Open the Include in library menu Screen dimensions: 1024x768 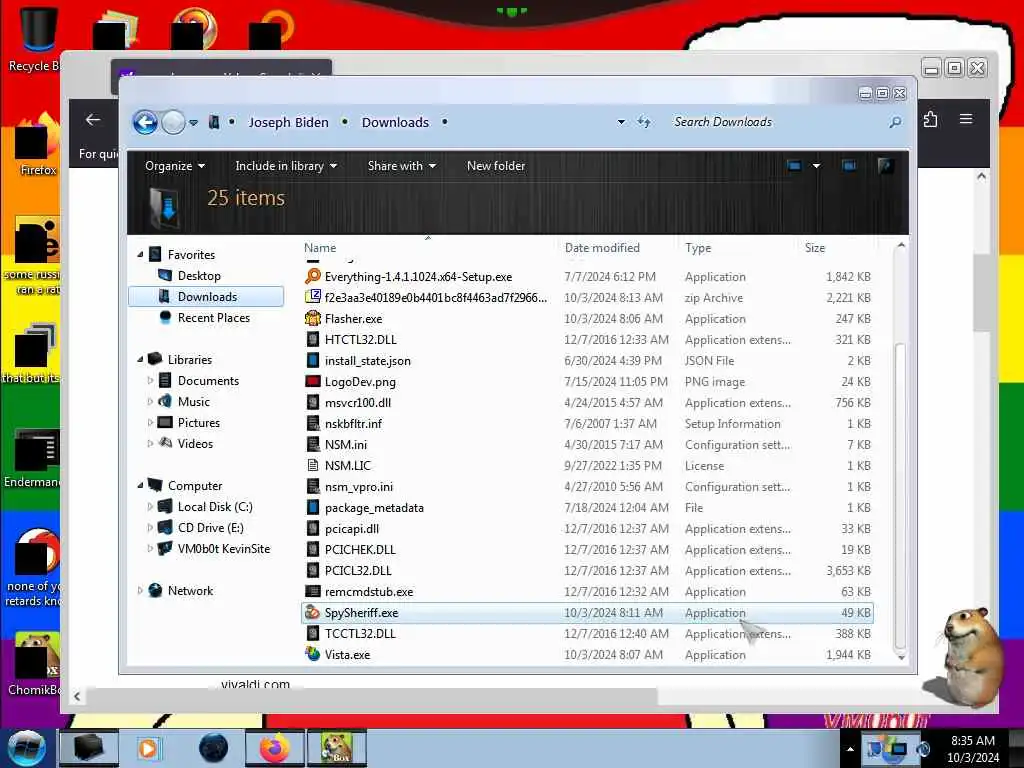285,166
